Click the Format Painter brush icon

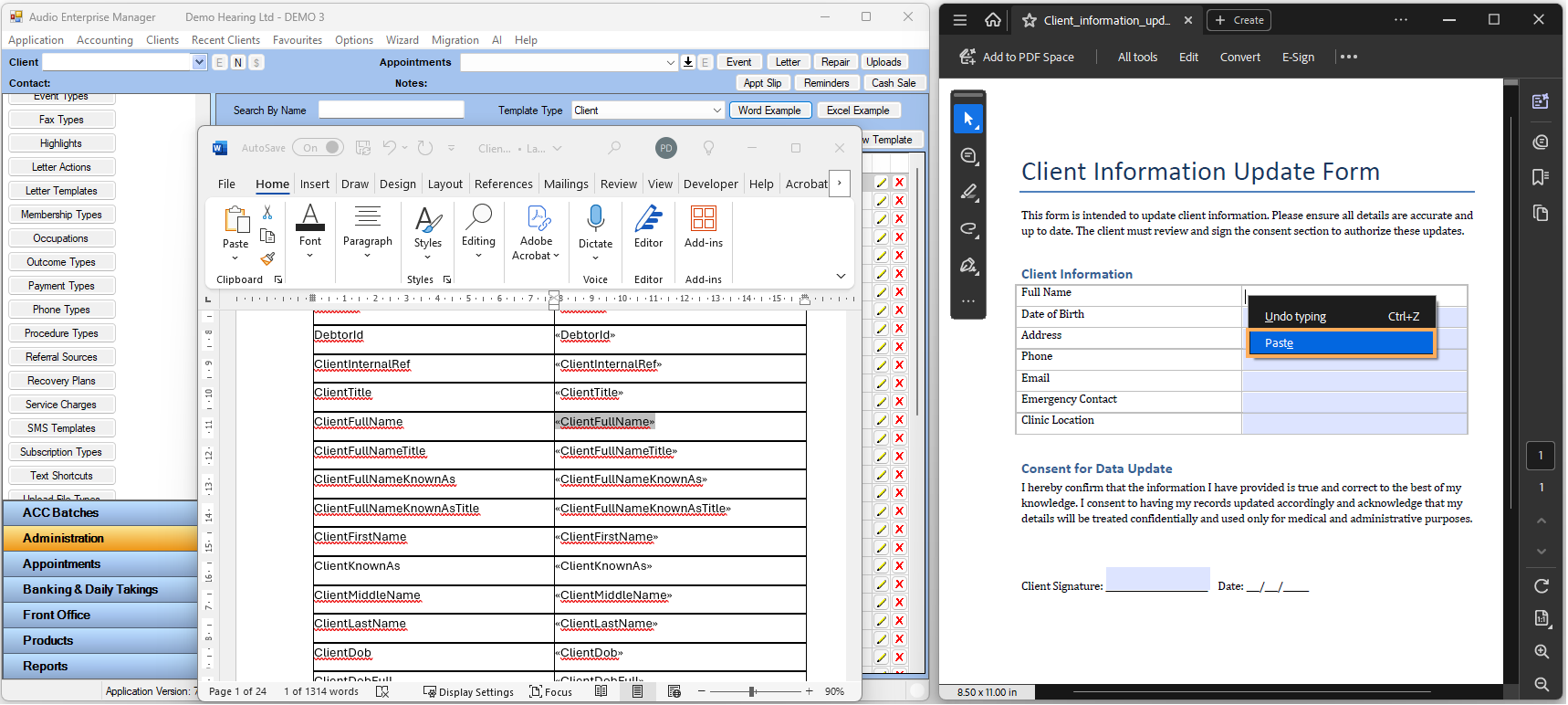[267, 259]
